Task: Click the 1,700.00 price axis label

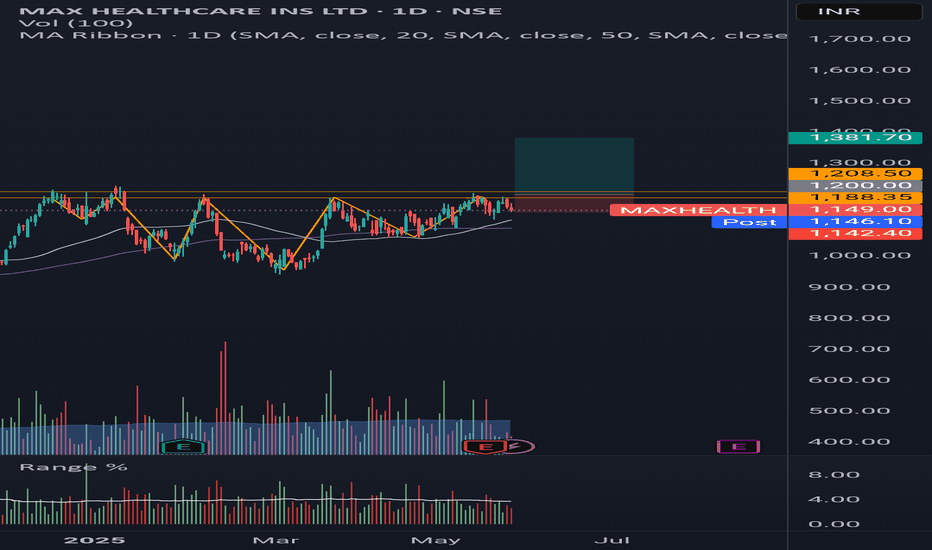Action: [x=860, y=39]
